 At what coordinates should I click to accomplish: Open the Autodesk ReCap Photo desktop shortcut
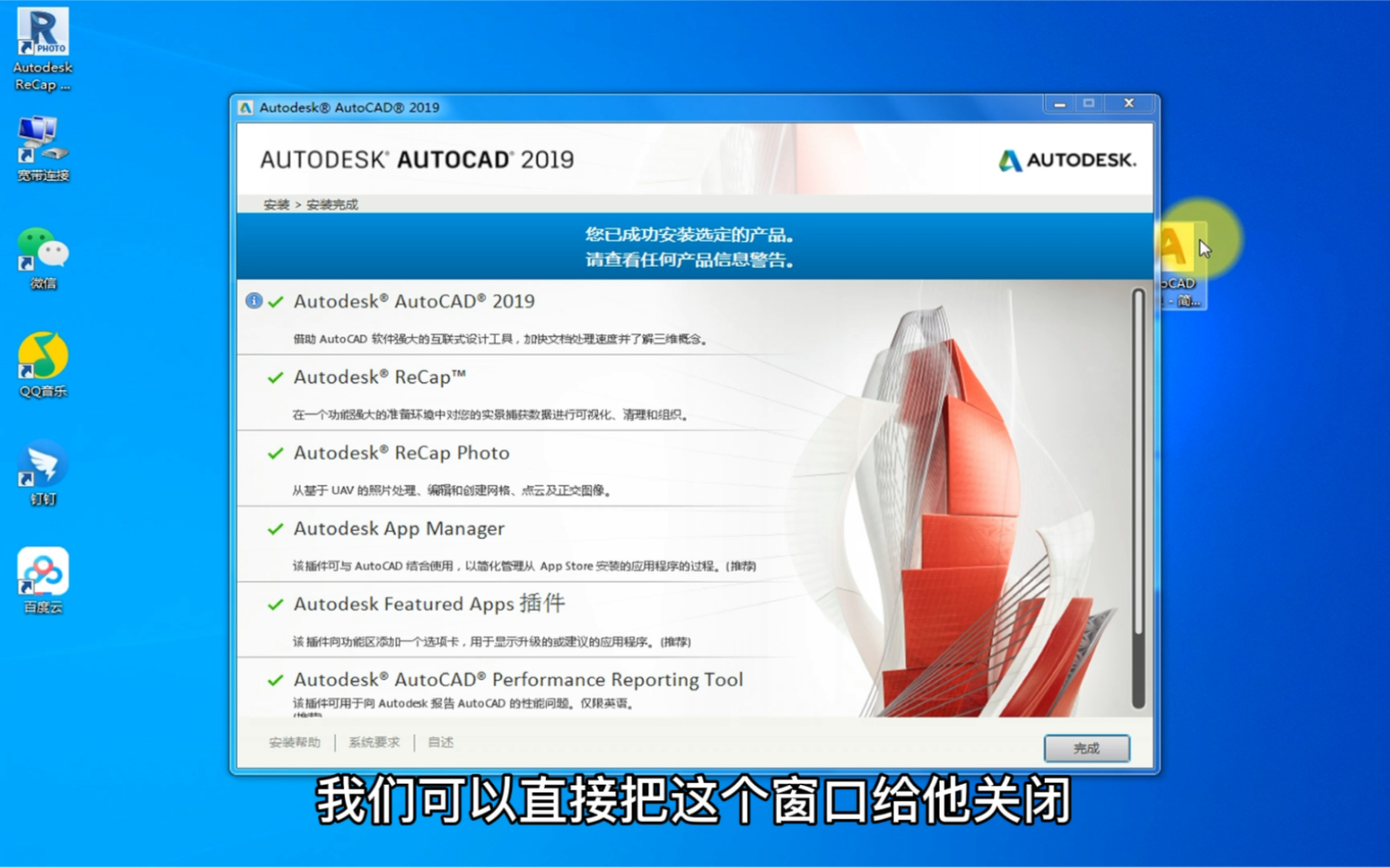[43, 50]
